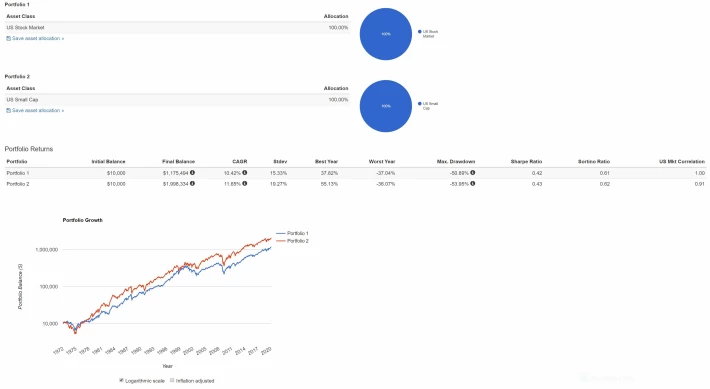710x389 pixels.
Task: Click the Final Balance column header
Action: (x=178, y=162)
